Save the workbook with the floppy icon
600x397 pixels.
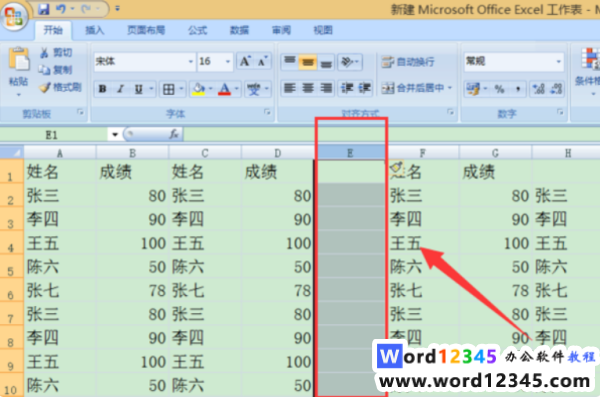44,9
